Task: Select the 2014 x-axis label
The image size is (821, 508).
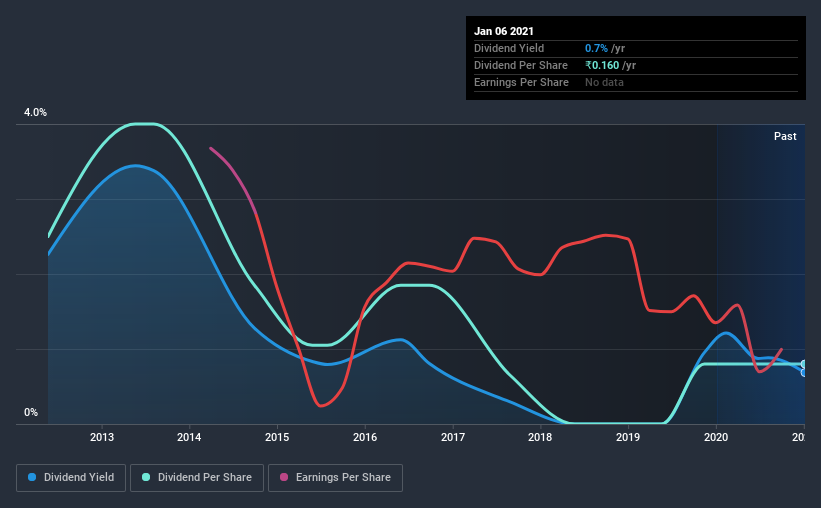Action: pos(189,437)
